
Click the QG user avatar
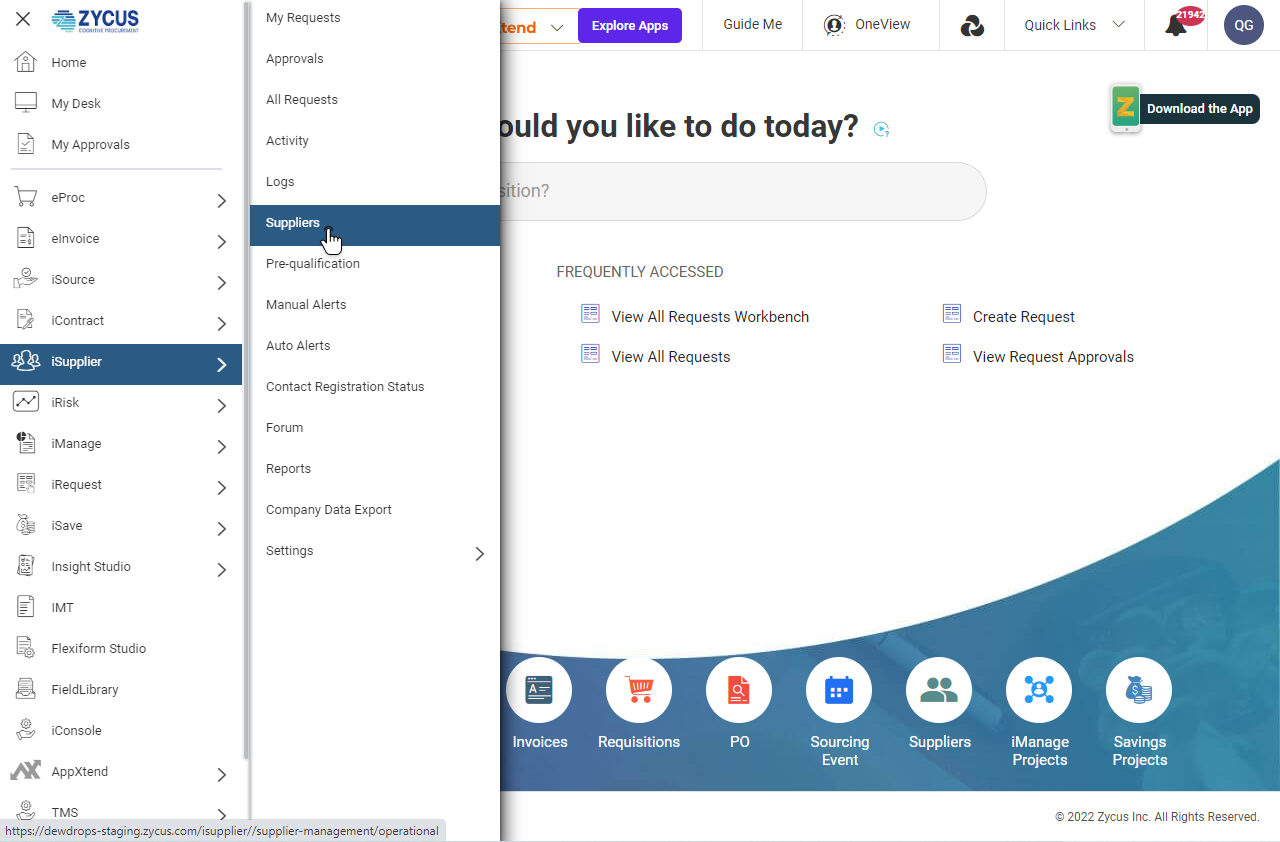1244,26
